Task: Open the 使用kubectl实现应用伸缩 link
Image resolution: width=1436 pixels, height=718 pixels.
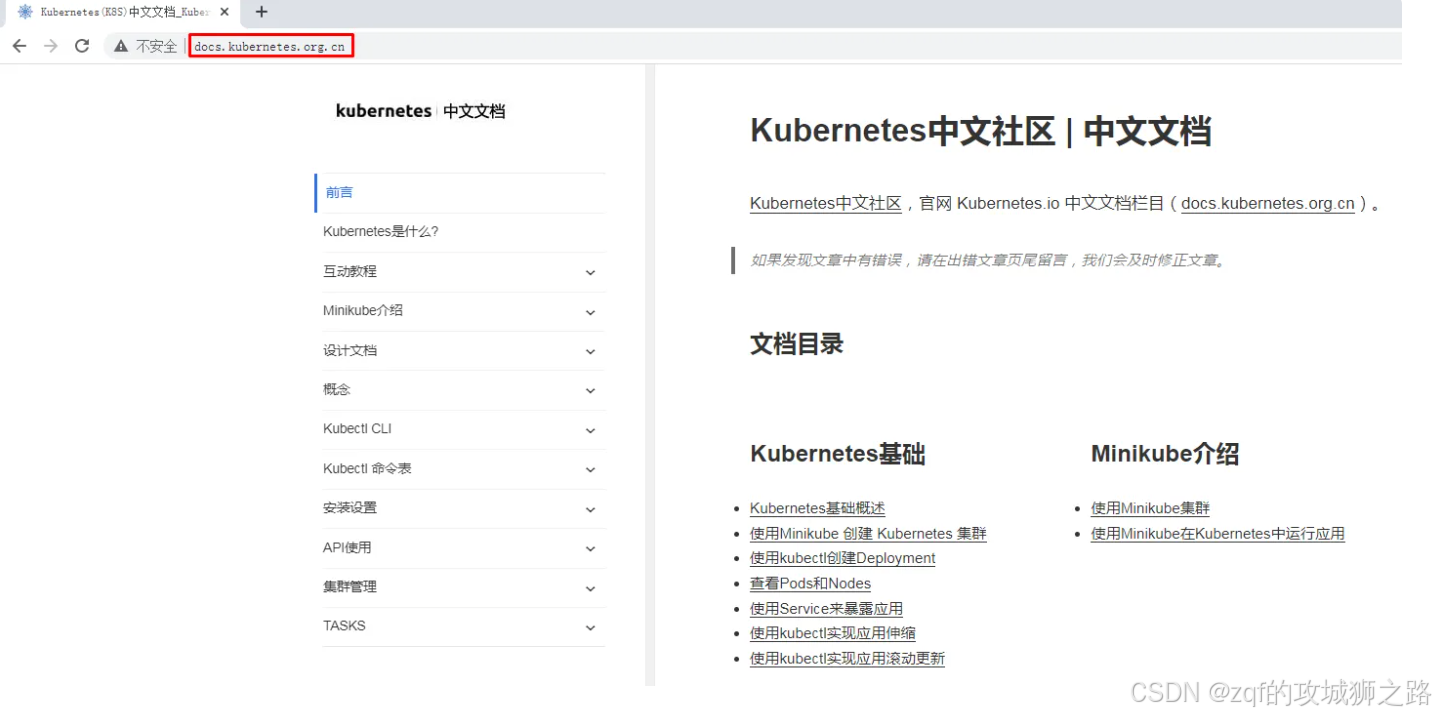Action: point(833,633)
